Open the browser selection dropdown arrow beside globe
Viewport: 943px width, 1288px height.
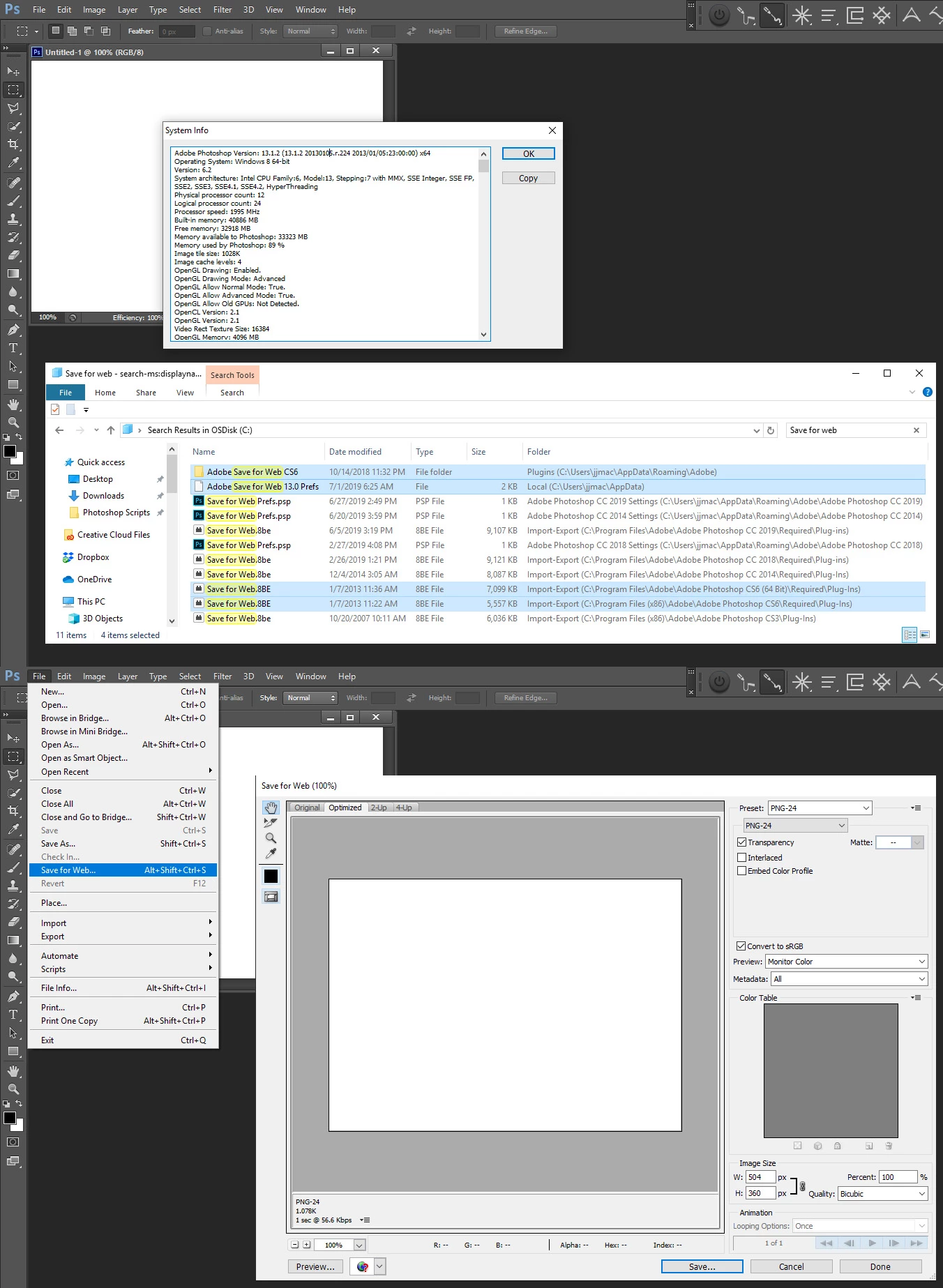[380, 1266]
